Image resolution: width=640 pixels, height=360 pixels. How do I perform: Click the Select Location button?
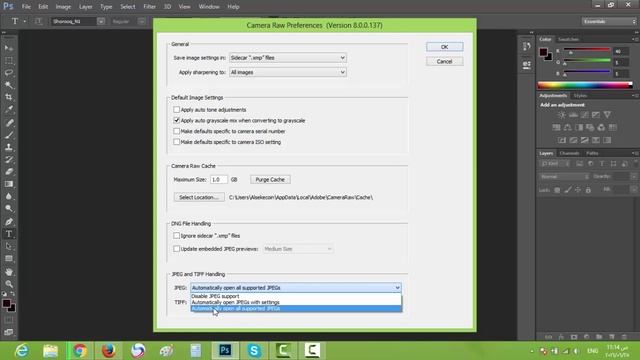(199, 197)
